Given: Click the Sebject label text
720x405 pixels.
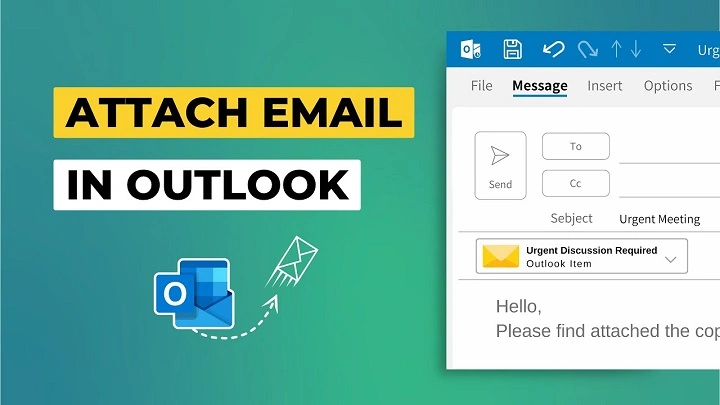Looking at the screenshot, I should [571, 218].
